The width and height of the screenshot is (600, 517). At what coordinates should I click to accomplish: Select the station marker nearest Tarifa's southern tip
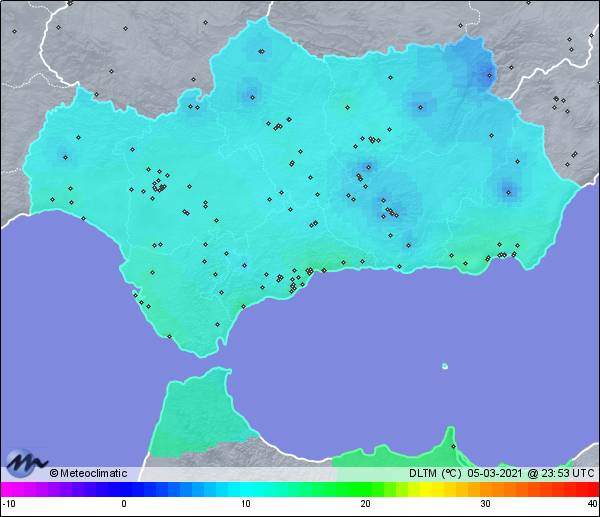click(217, 325)
